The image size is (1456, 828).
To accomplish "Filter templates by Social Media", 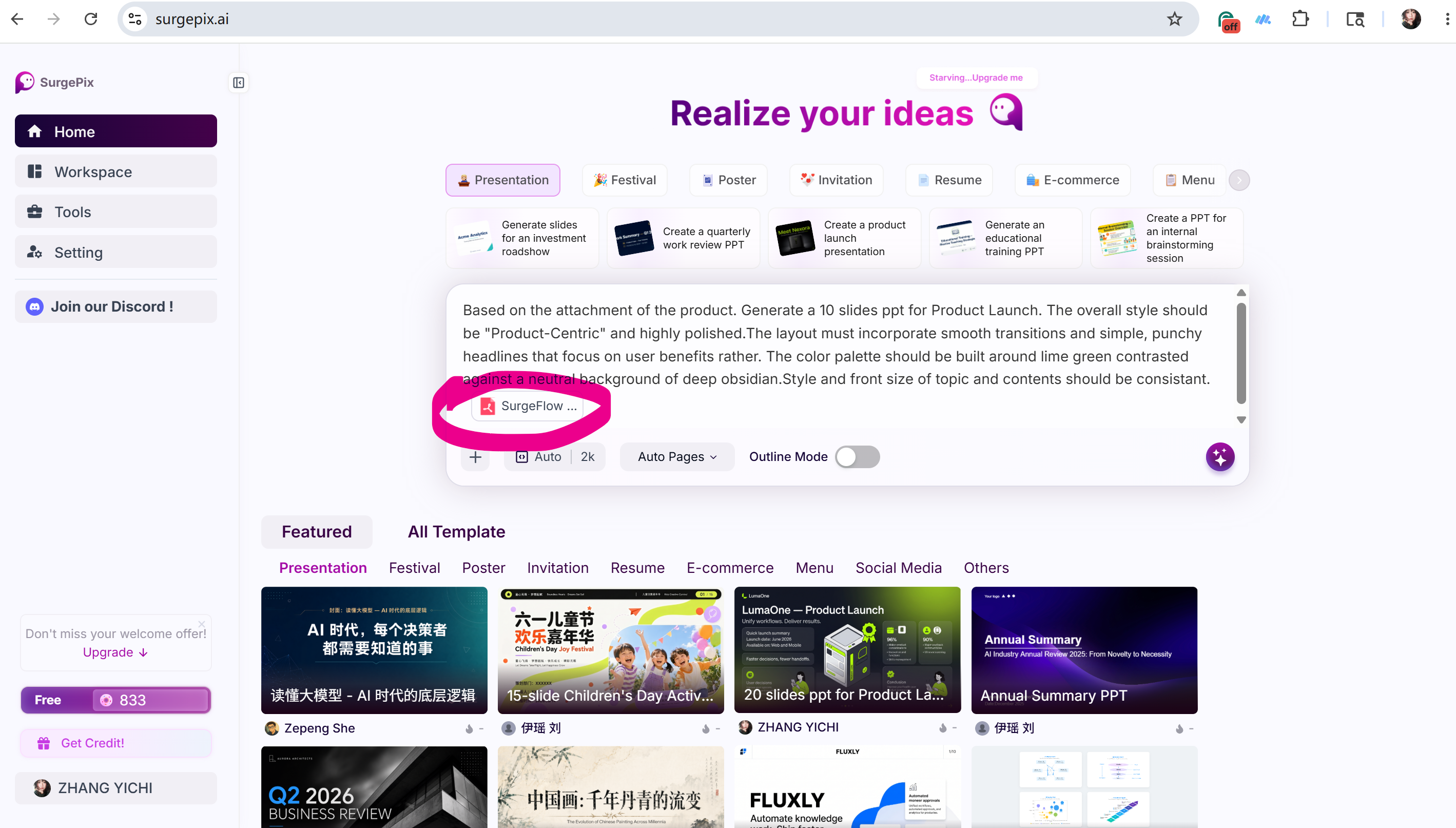I will coord(898,568).
